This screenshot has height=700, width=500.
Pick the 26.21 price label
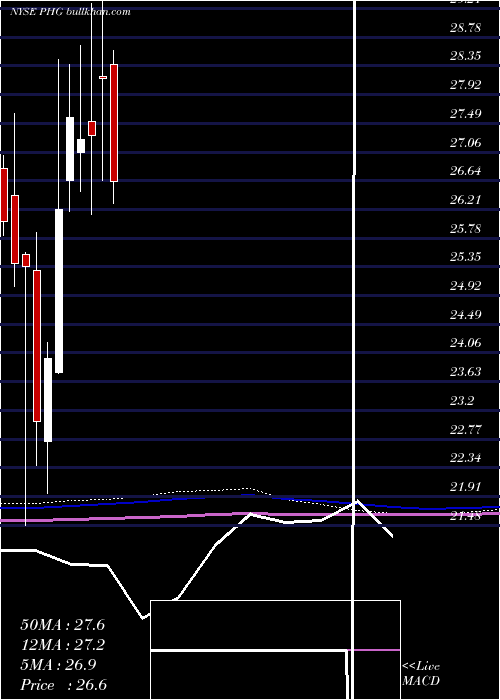465,200
